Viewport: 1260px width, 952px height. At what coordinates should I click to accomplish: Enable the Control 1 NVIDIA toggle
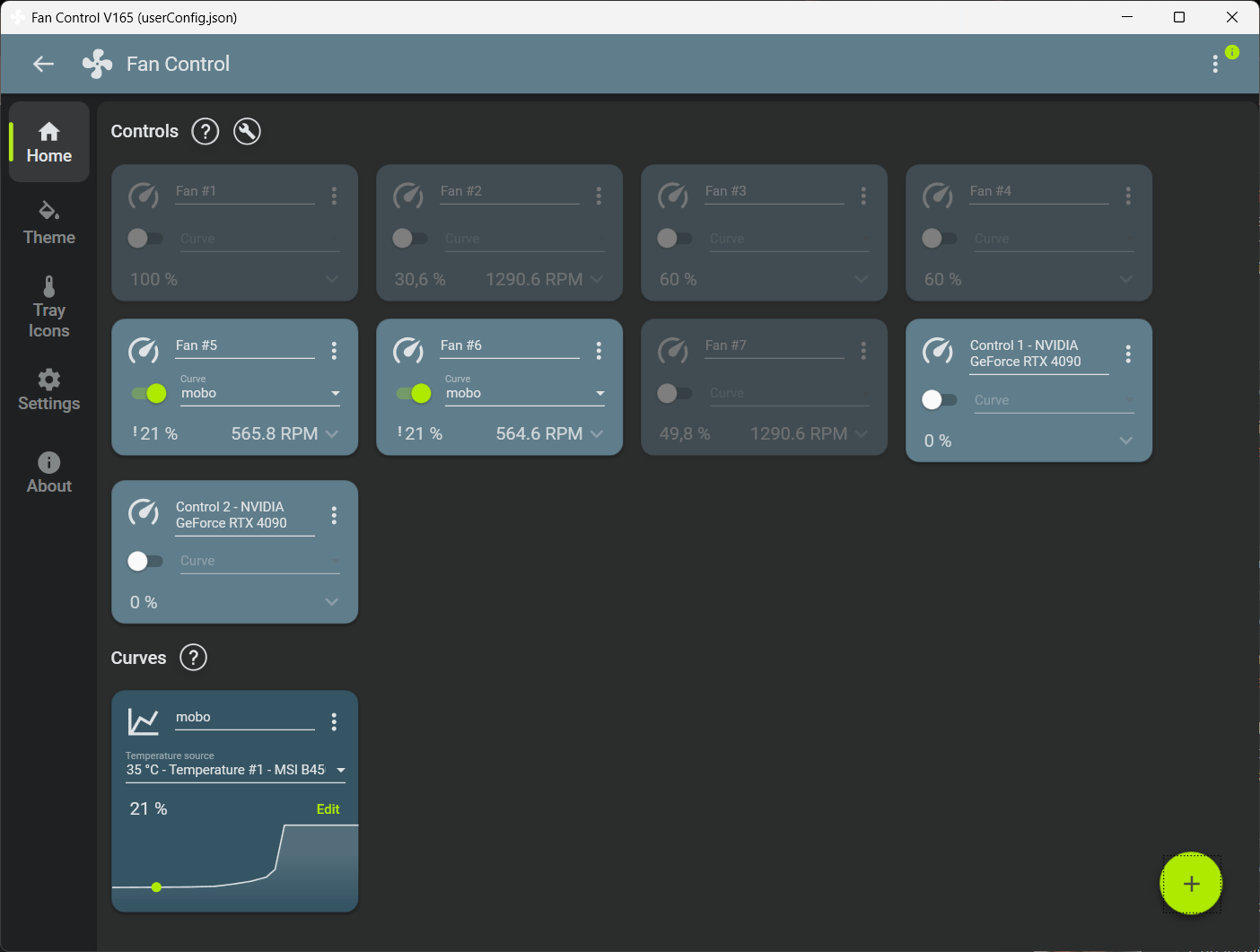[940, 399]
